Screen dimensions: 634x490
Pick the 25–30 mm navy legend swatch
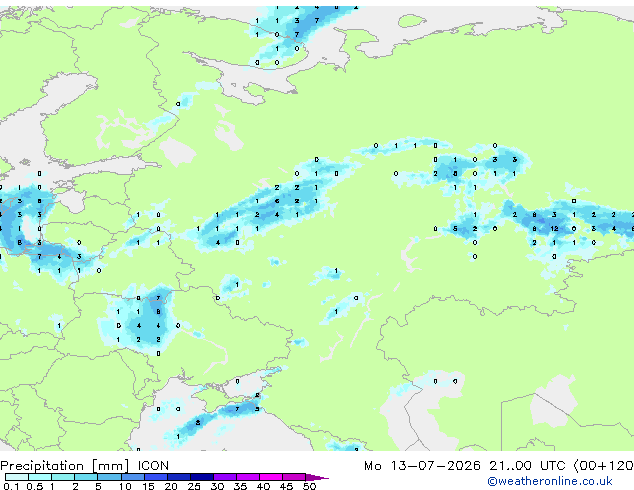coord(202,477)
